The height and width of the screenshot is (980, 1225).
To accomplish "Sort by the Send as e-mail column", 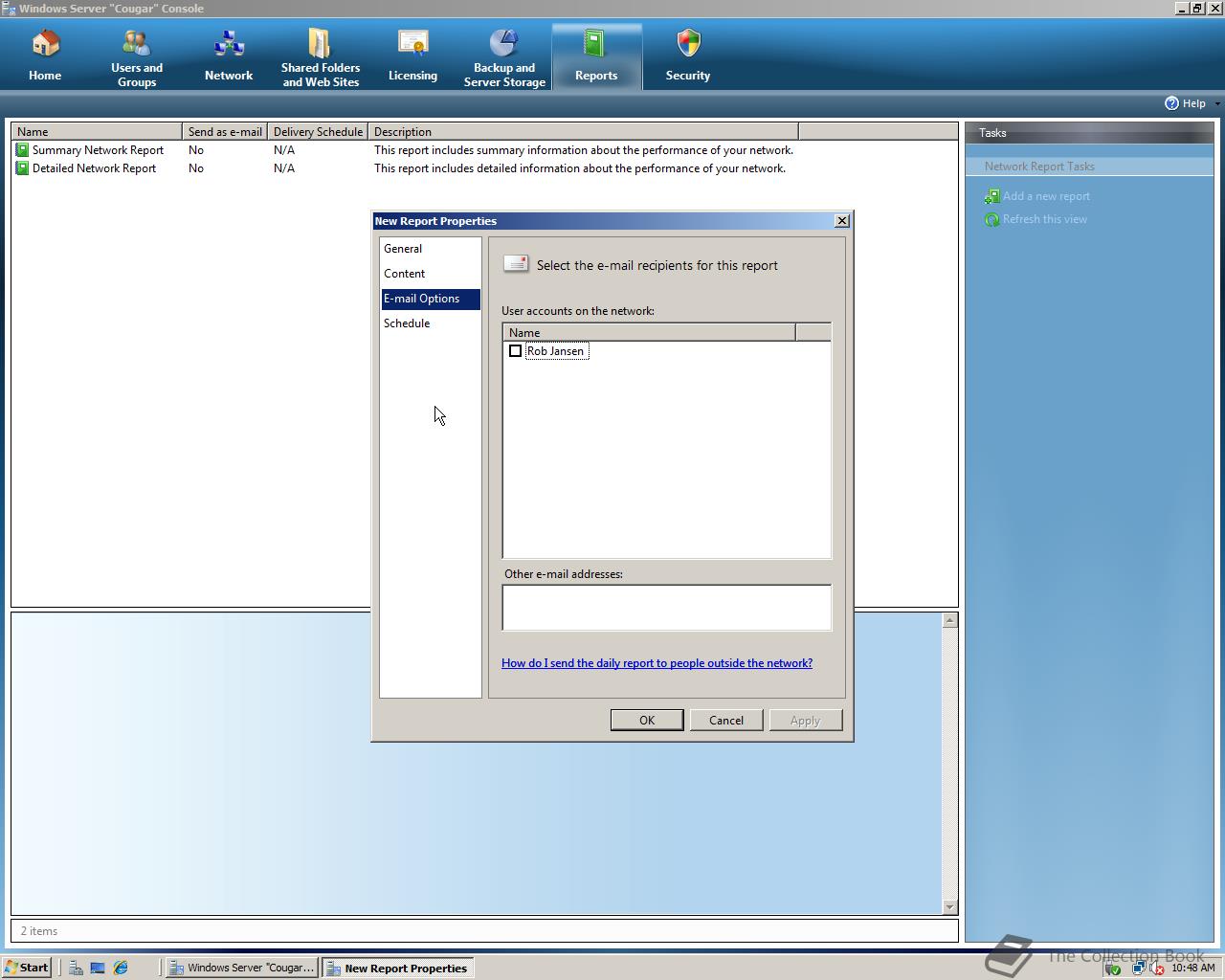I will pos(225,132).
